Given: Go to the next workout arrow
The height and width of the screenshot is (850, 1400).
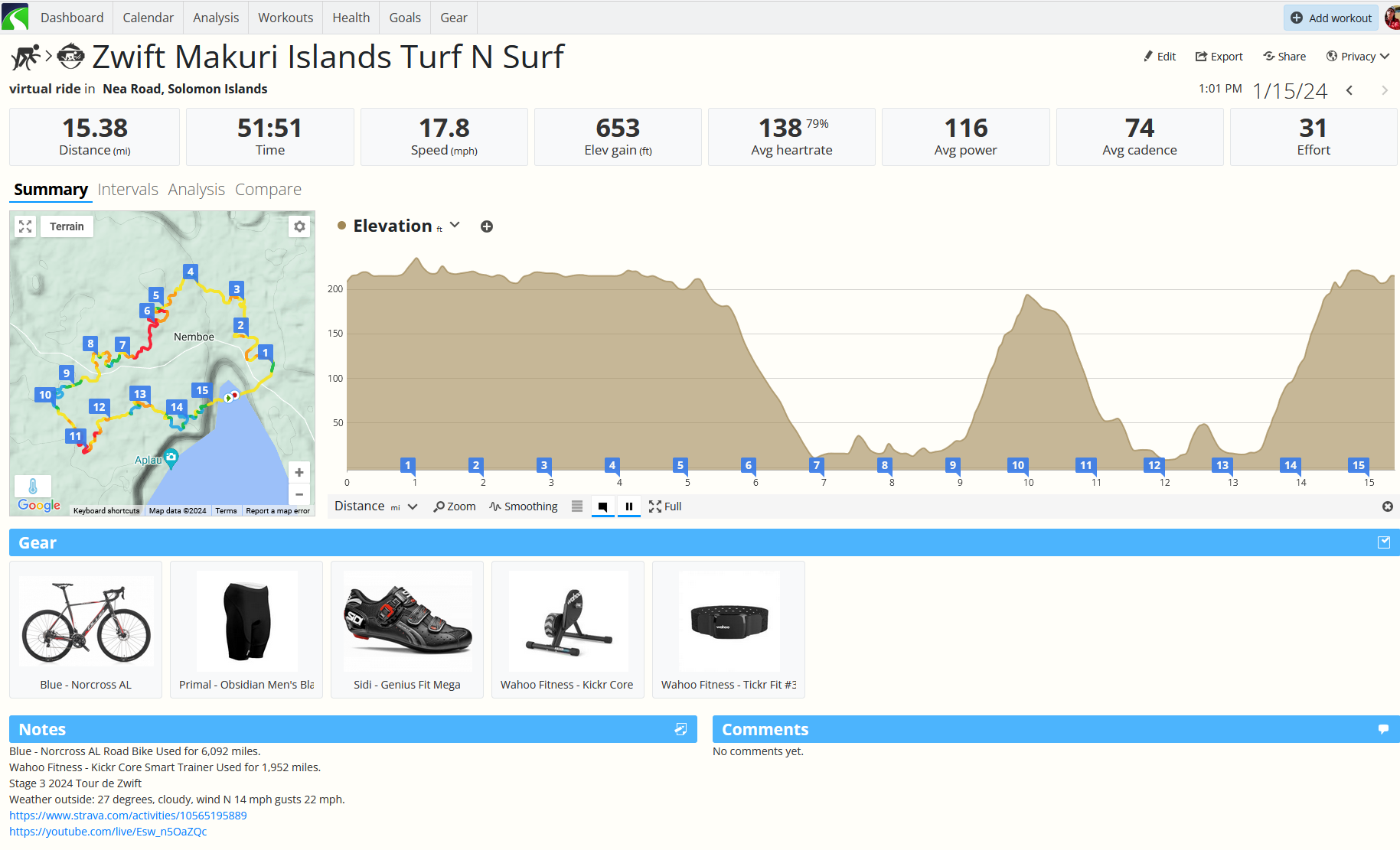Looking at the screenshot, I should pos(1385,90).
